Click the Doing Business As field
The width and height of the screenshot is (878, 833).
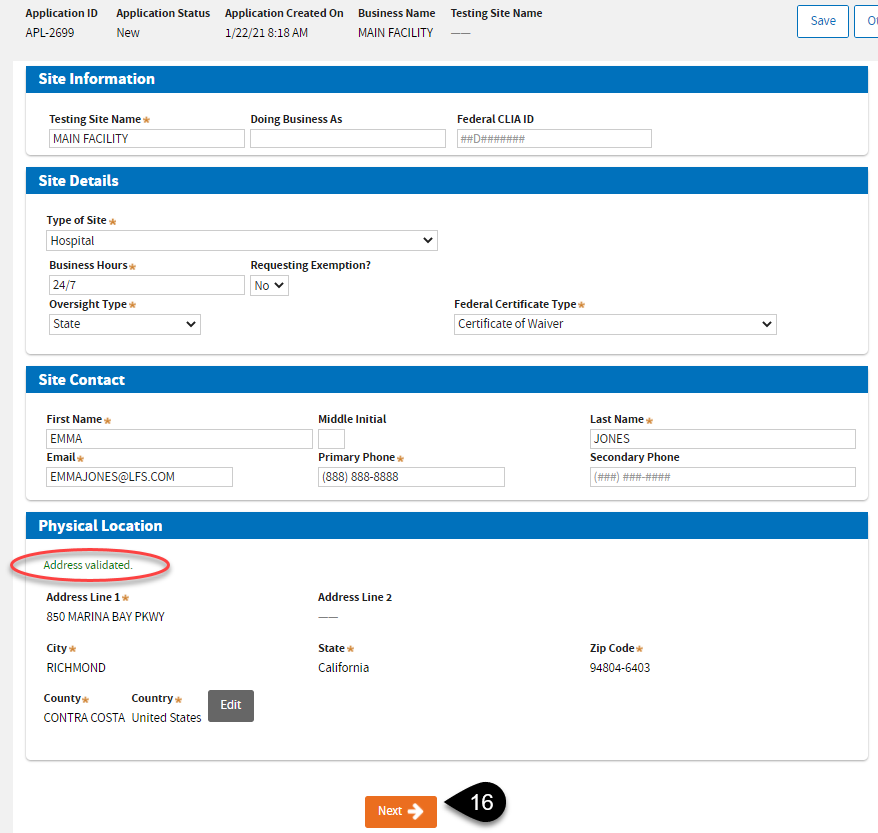tap(347, 139)
